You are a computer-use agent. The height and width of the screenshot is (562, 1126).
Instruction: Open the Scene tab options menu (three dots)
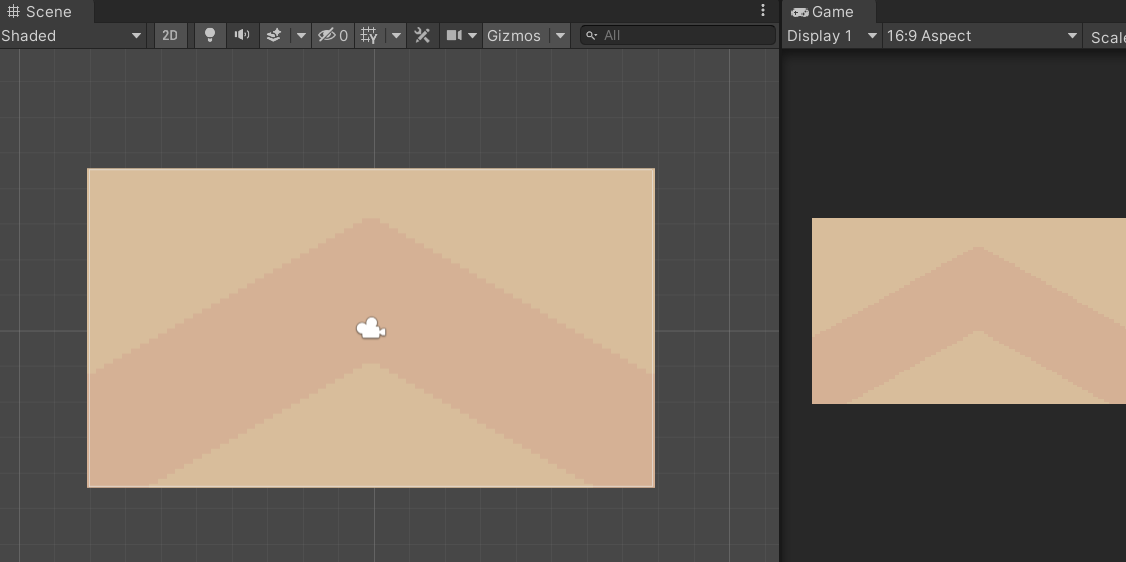pyautogui.click(x=763, y=10)
